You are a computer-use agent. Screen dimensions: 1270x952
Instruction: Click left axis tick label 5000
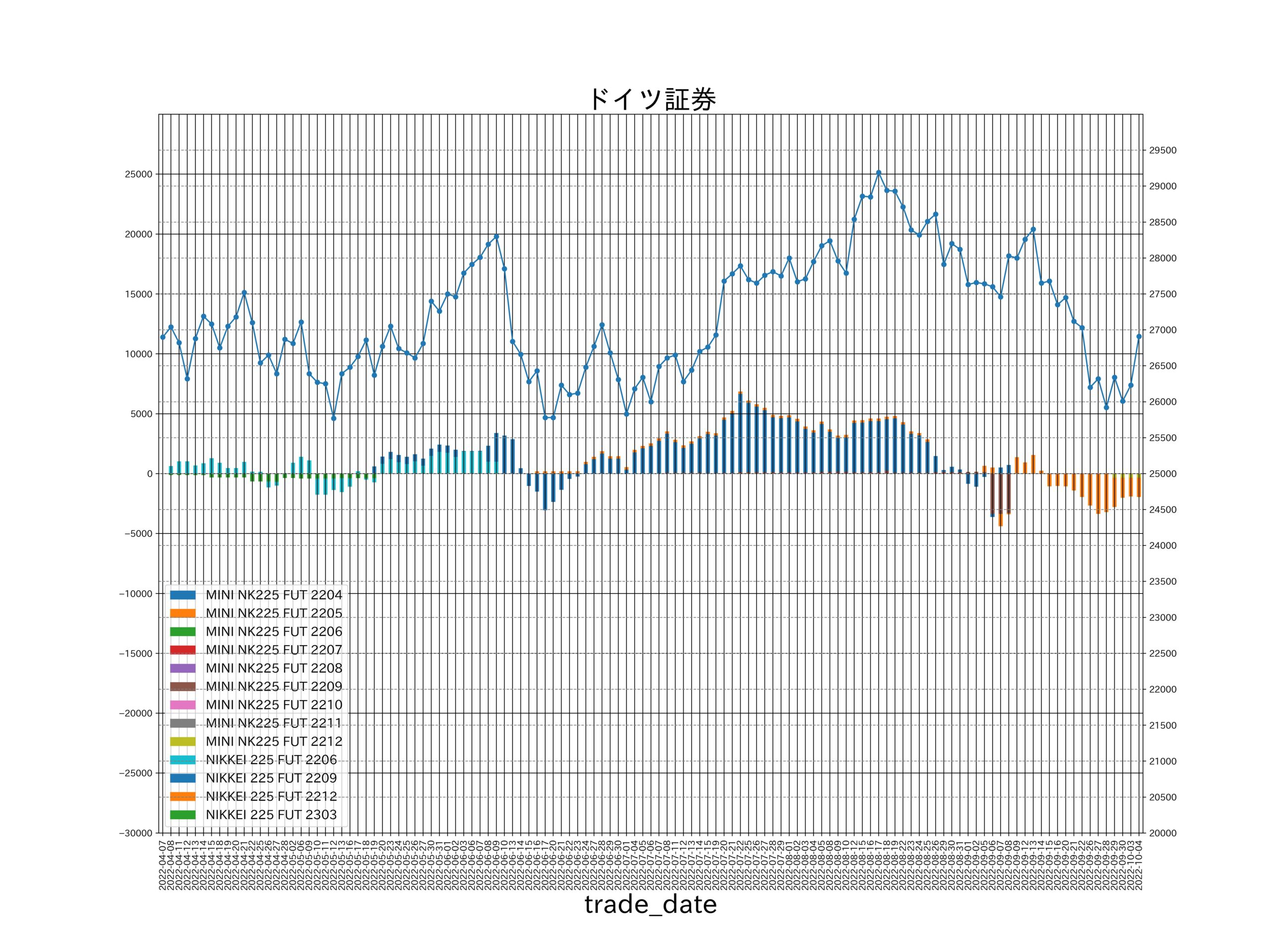click(141, 415)
